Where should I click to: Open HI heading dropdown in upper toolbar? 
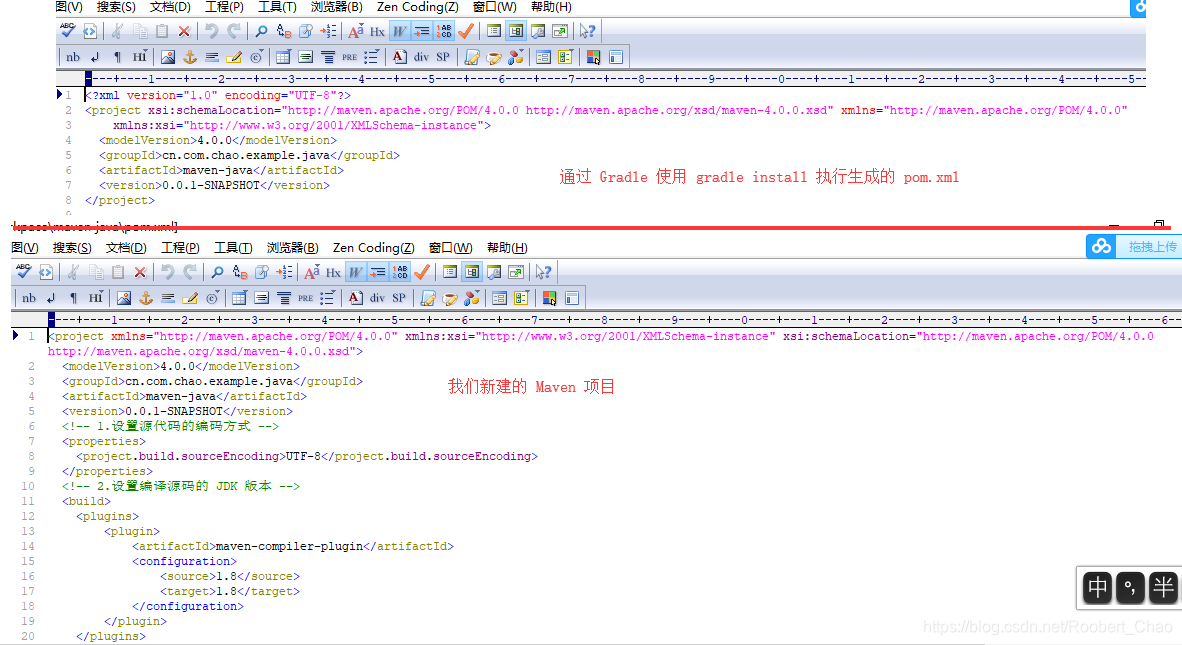click(x=139, y=57)
